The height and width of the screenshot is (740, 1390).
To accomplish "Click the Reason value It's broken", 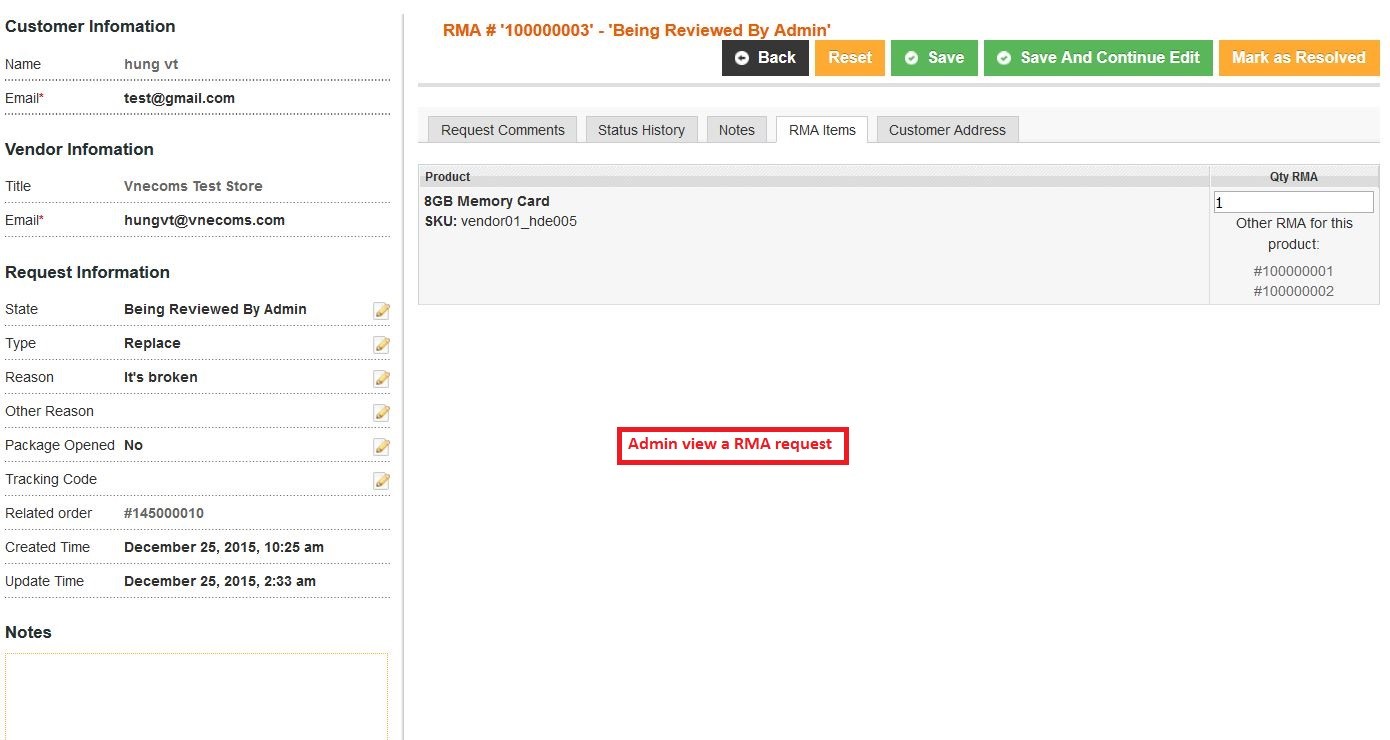I will pos(161,377).
